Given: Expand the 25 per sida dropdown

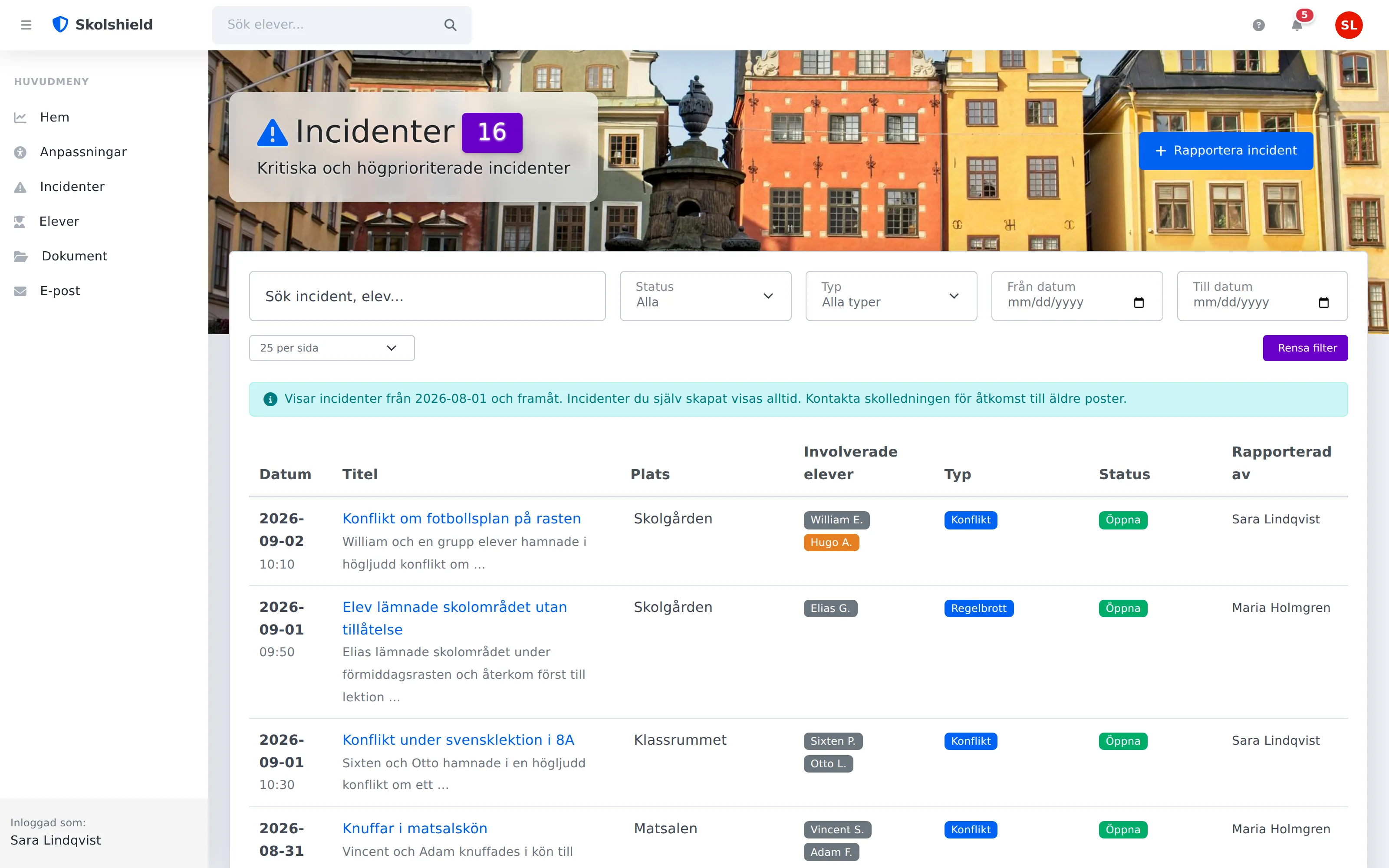Looking at the screenshot, I should click(x=332, y=348).
